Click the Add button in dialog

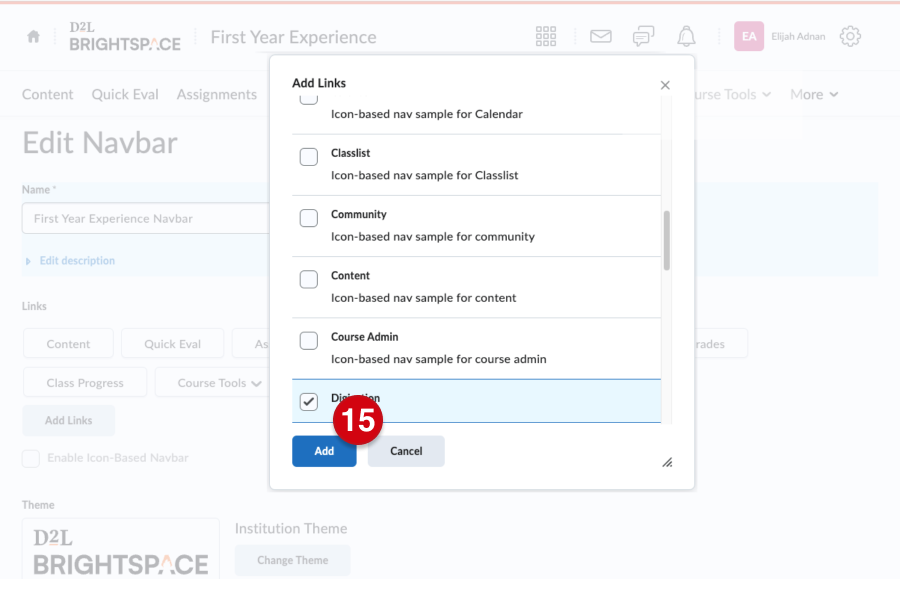[324, 451]
